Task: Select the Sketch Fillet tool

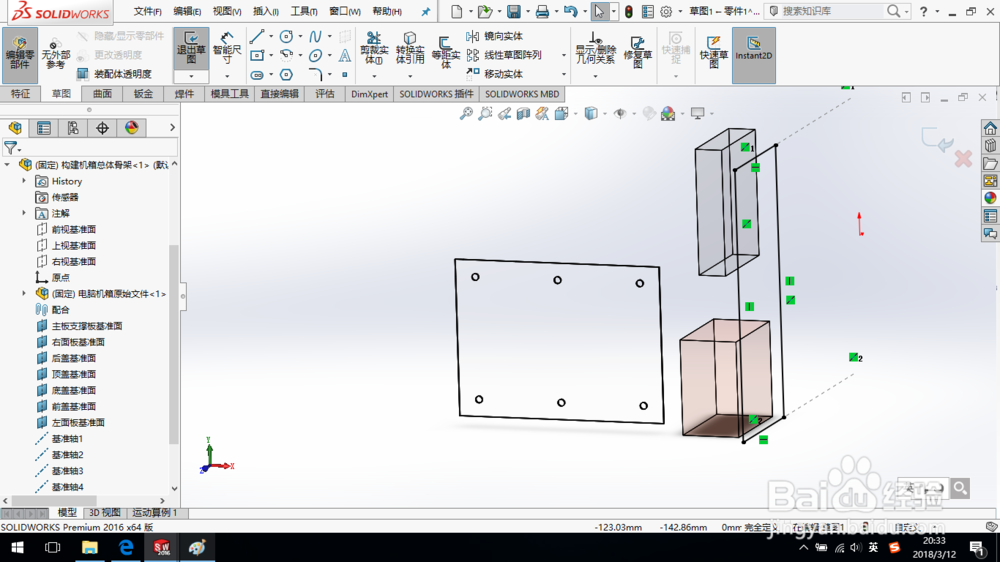Action: [315, 75]
